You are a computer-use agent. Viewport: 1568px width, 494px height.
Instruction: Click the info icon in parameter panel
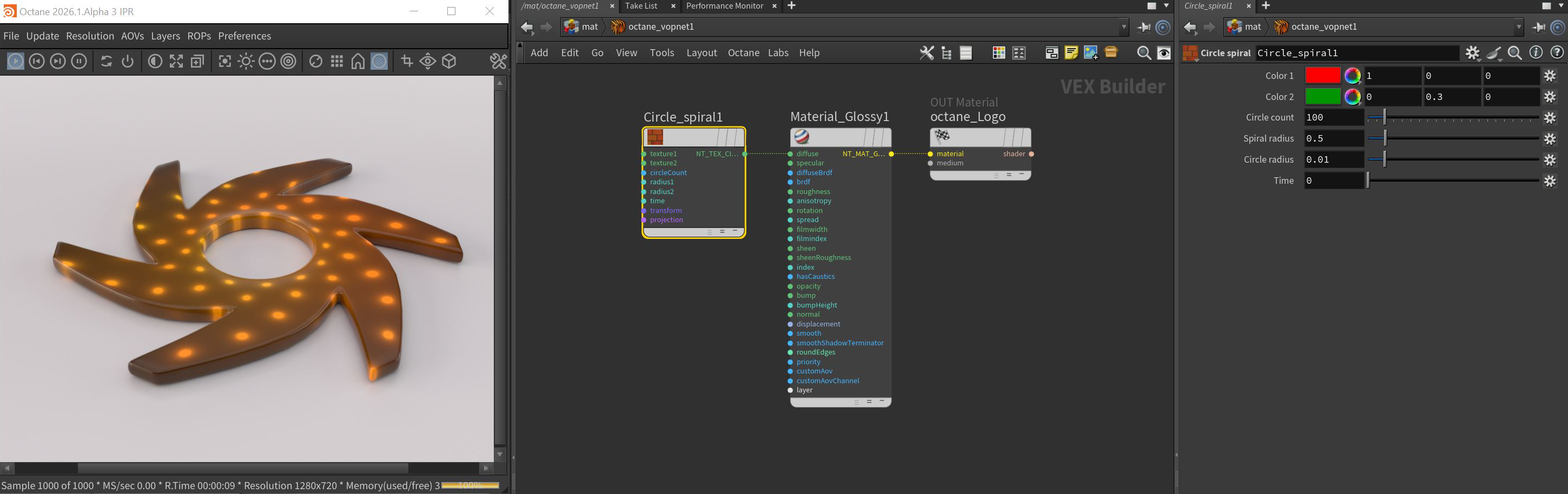click(1536, 53)
